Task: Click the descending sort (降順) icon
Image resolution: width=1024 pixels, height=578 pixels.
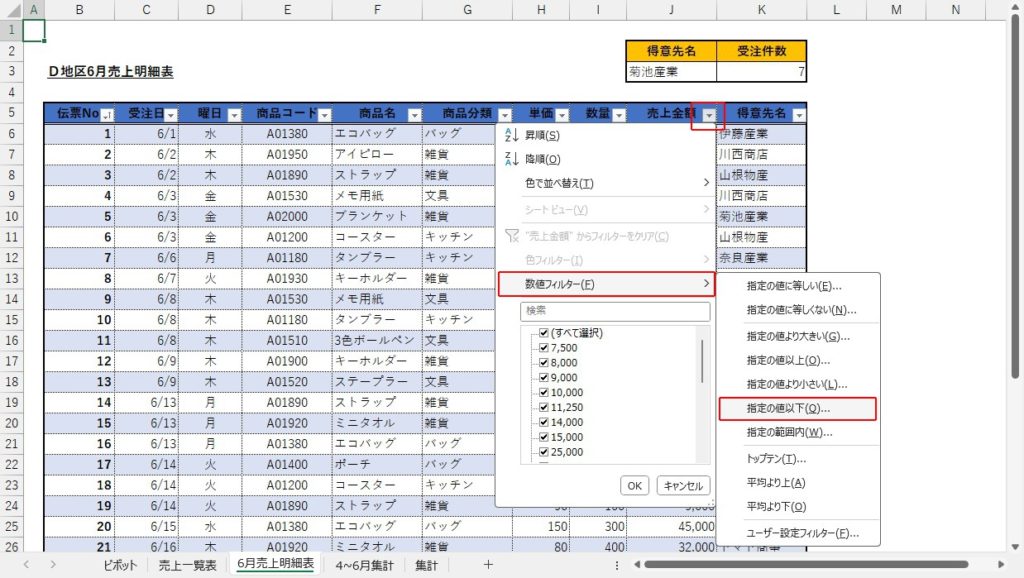Action: (512, 159)
